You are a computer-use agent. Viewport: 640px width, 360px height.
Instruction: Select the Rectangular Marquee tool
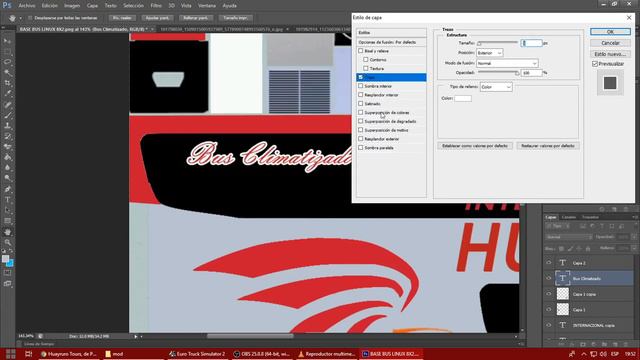coord(7,51)
